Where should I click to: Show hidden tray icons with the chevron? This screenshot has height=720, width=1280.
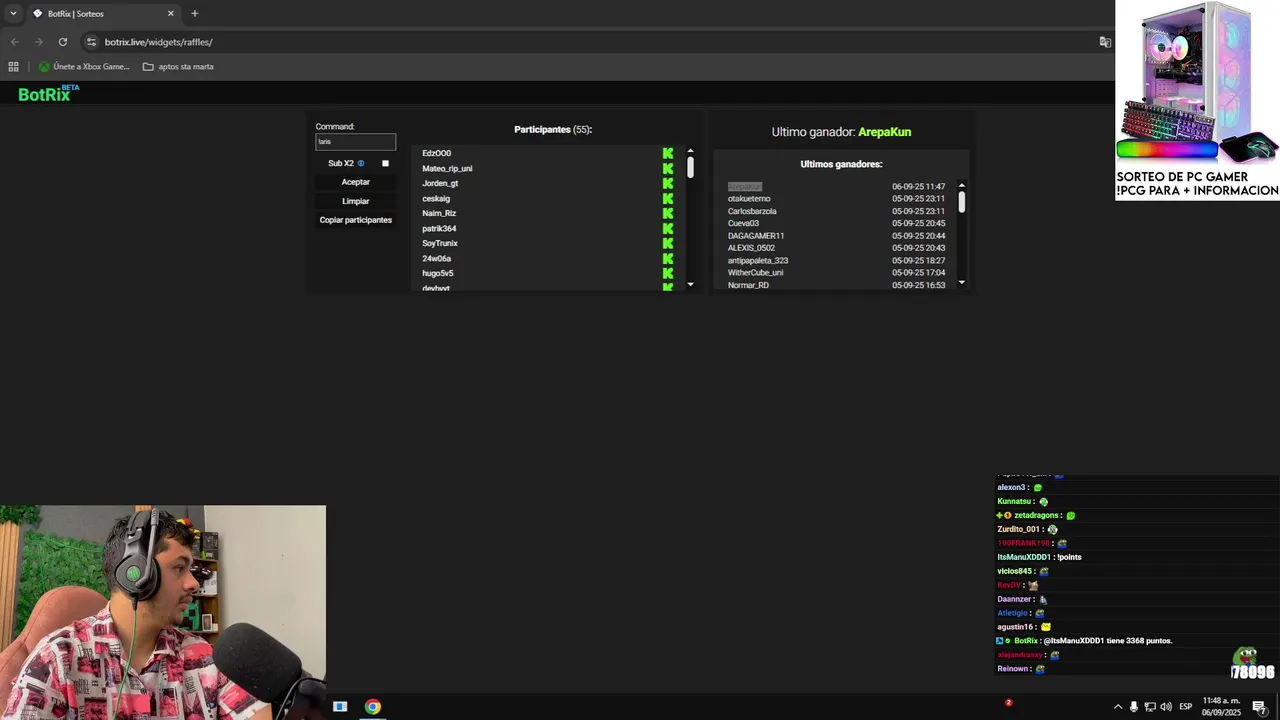coord(1118,707)
